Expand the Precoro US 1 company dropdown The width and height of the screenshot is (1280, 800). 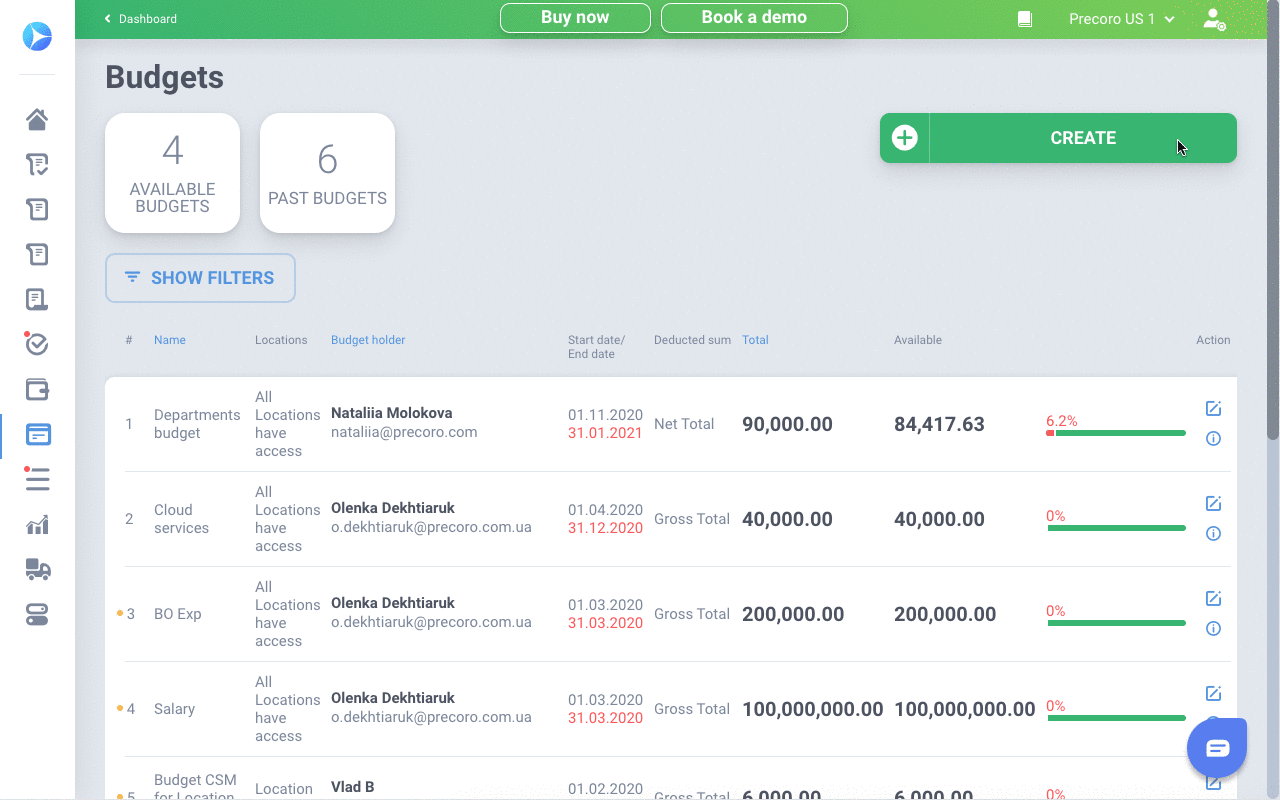tap(1121, 19)
